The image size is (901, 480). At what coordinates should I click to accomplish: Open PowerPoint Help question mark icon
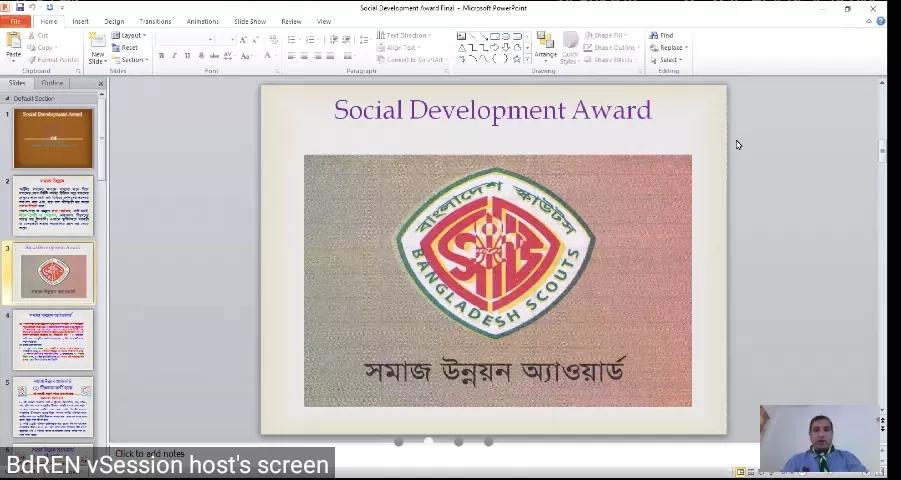click(881, 21)
